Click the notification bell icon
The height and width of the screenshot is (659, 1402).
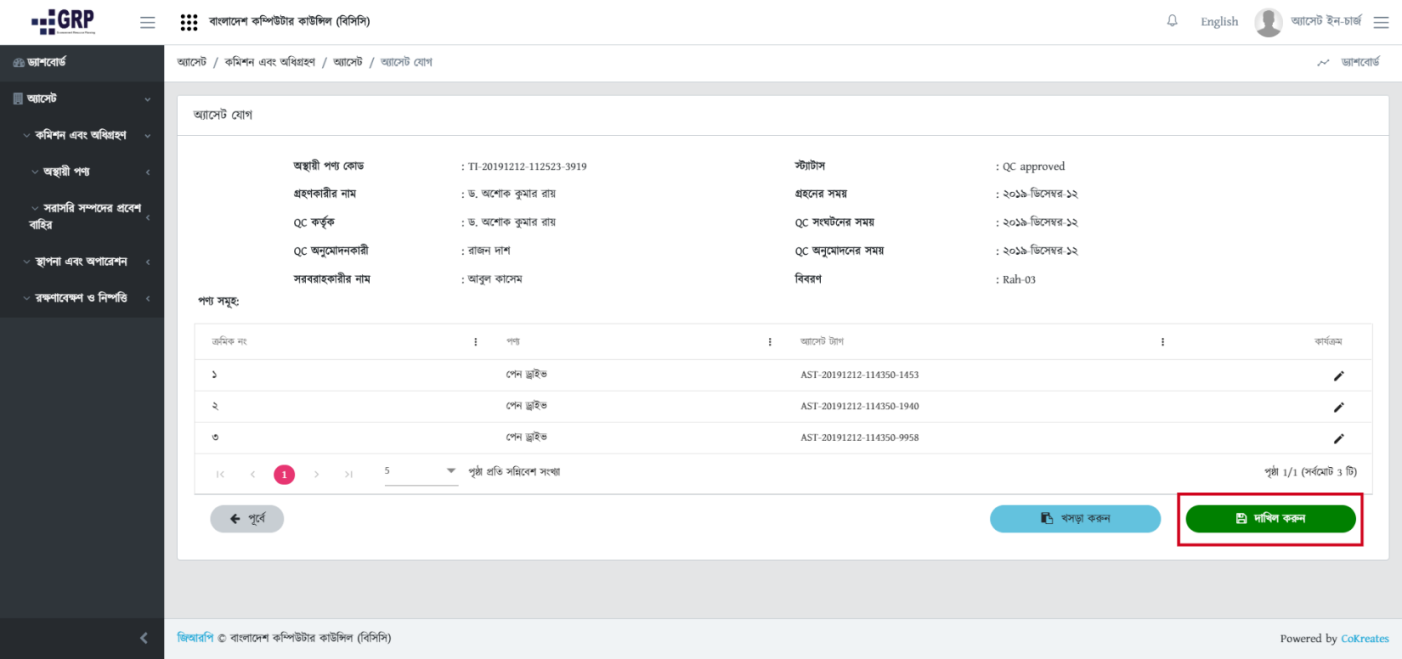pyautogui.click(x=1172, y=21)
